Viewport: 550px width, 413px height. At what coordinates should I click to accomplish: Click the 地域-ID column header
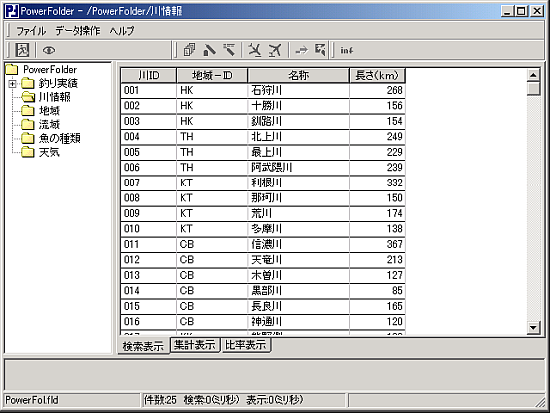[x=212, y=75]
